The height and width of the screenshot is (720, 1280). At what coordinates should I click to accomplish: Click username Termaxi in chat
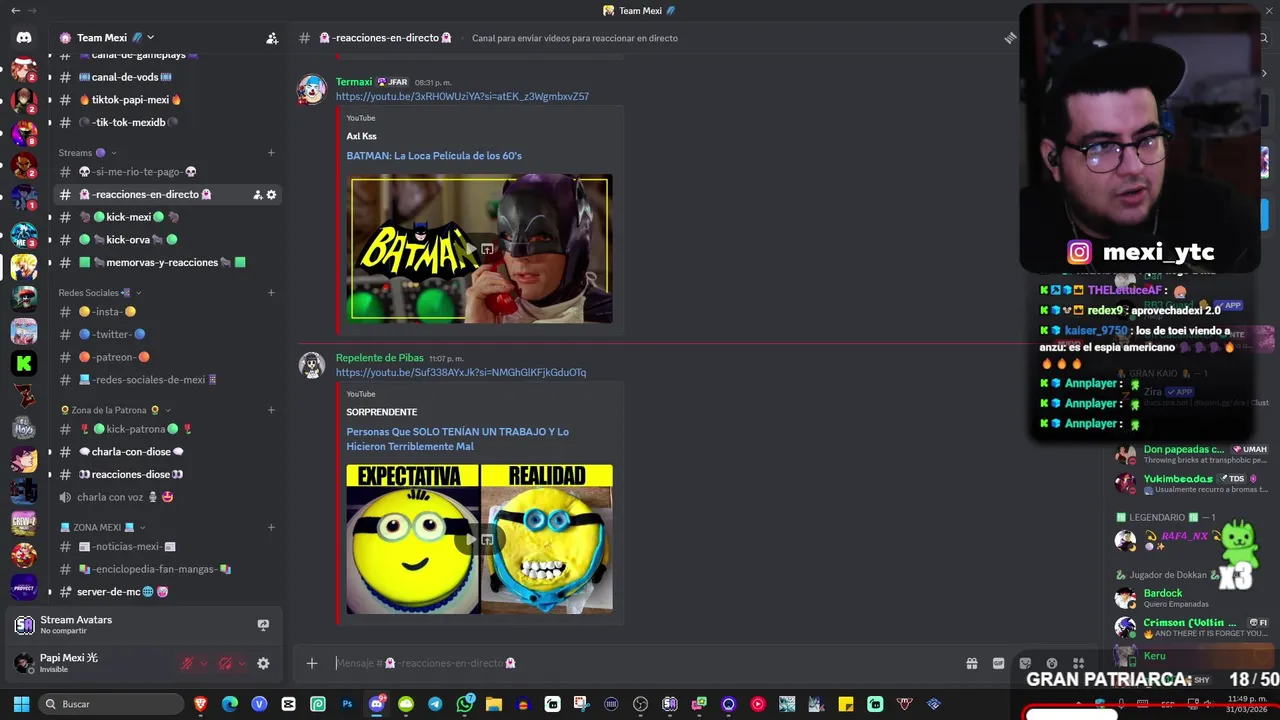[354, 82]
